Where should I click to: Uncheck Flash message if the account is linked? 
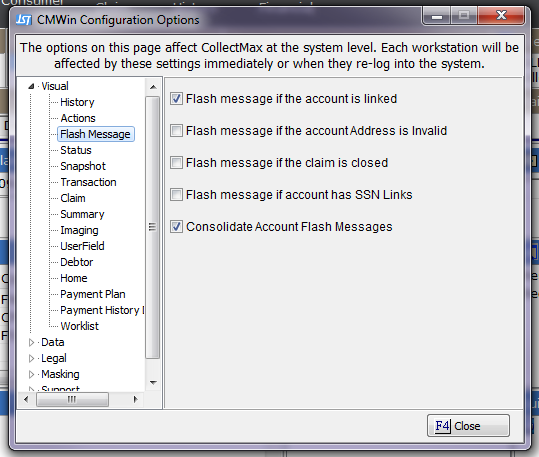pos(176,99)
